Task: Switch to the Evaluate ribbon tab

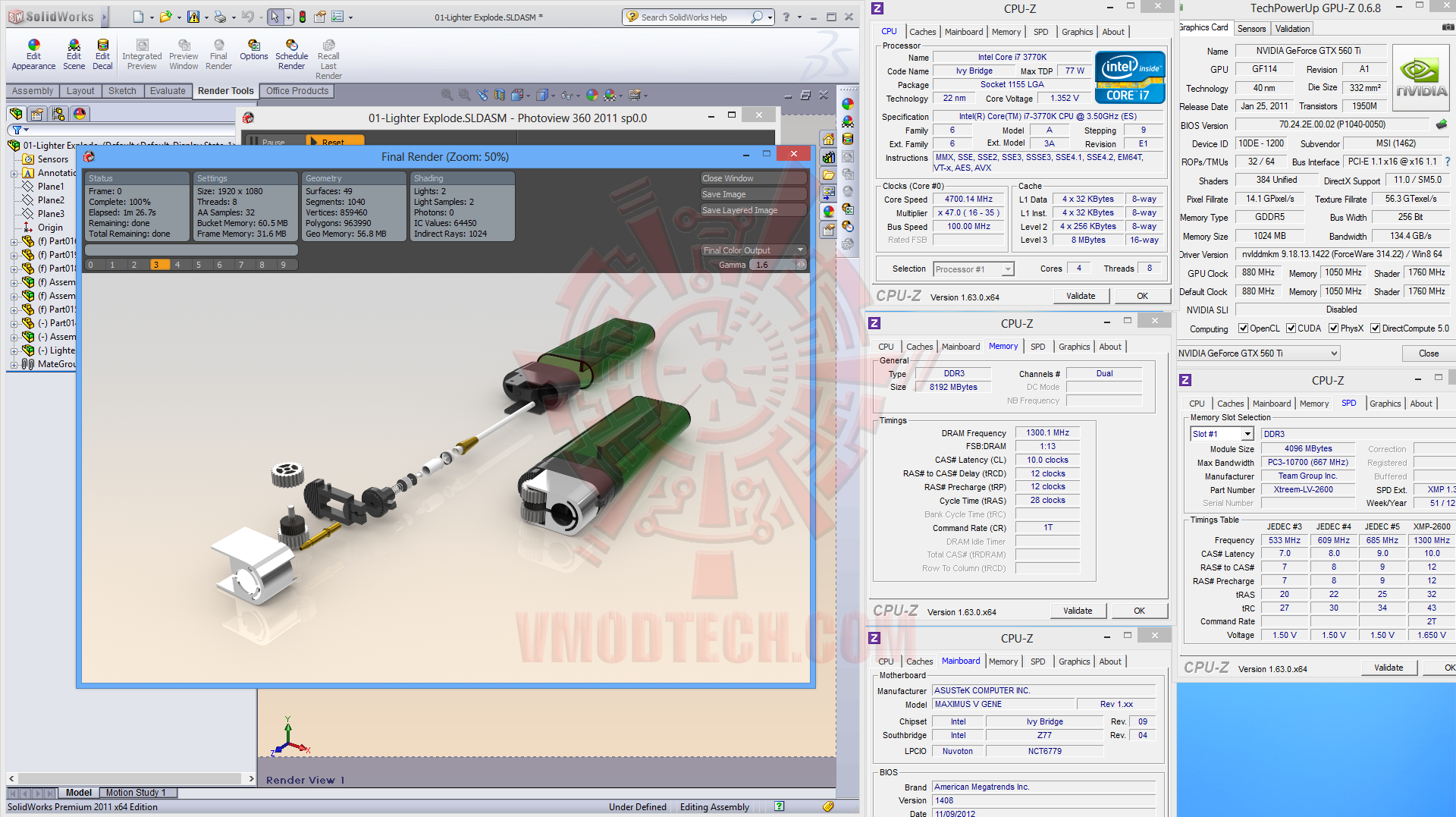Action: point(168,91)
